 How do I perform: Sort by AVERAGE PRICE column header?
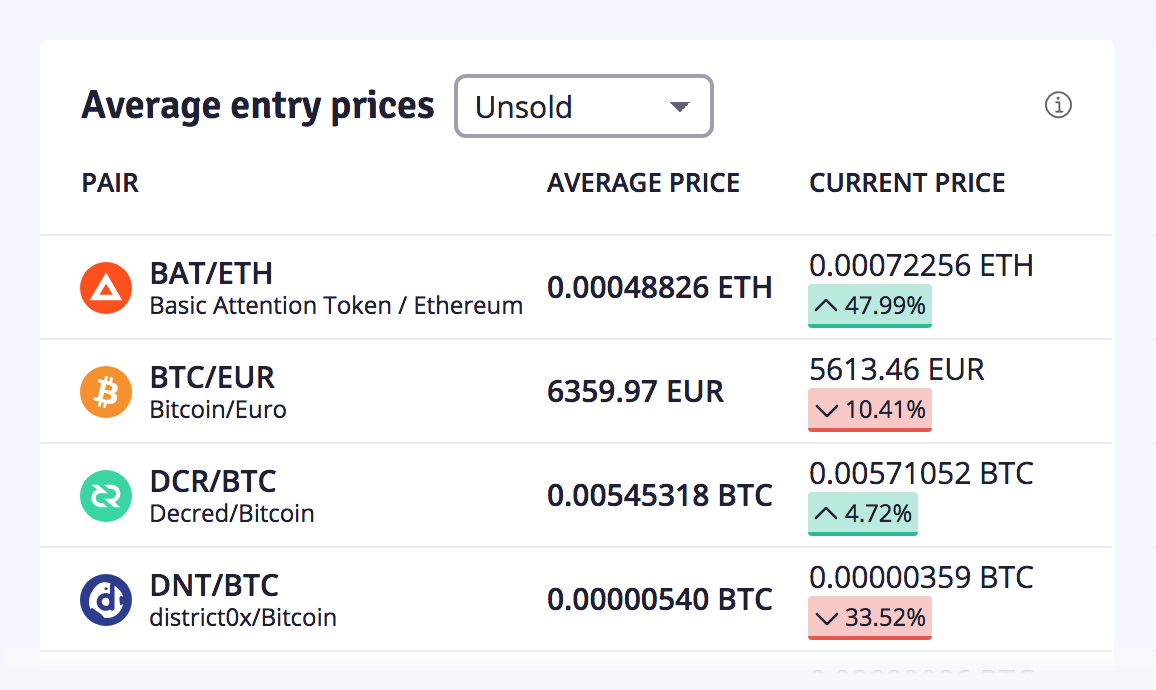tap(643, 183)
